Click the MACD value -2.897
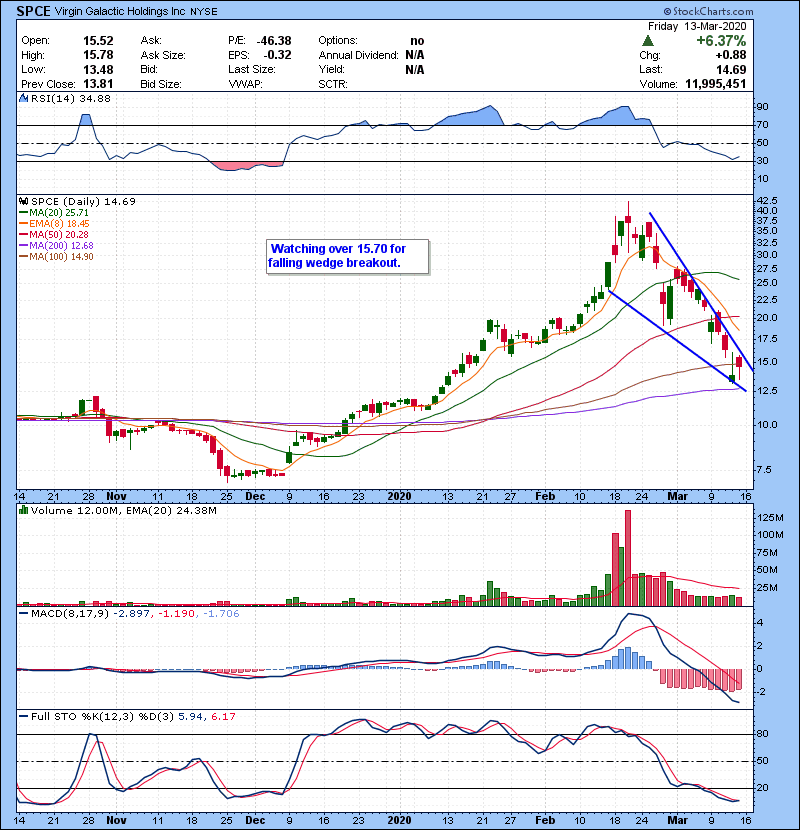Viewport: 800px width, 830px height. click(132, 614)
